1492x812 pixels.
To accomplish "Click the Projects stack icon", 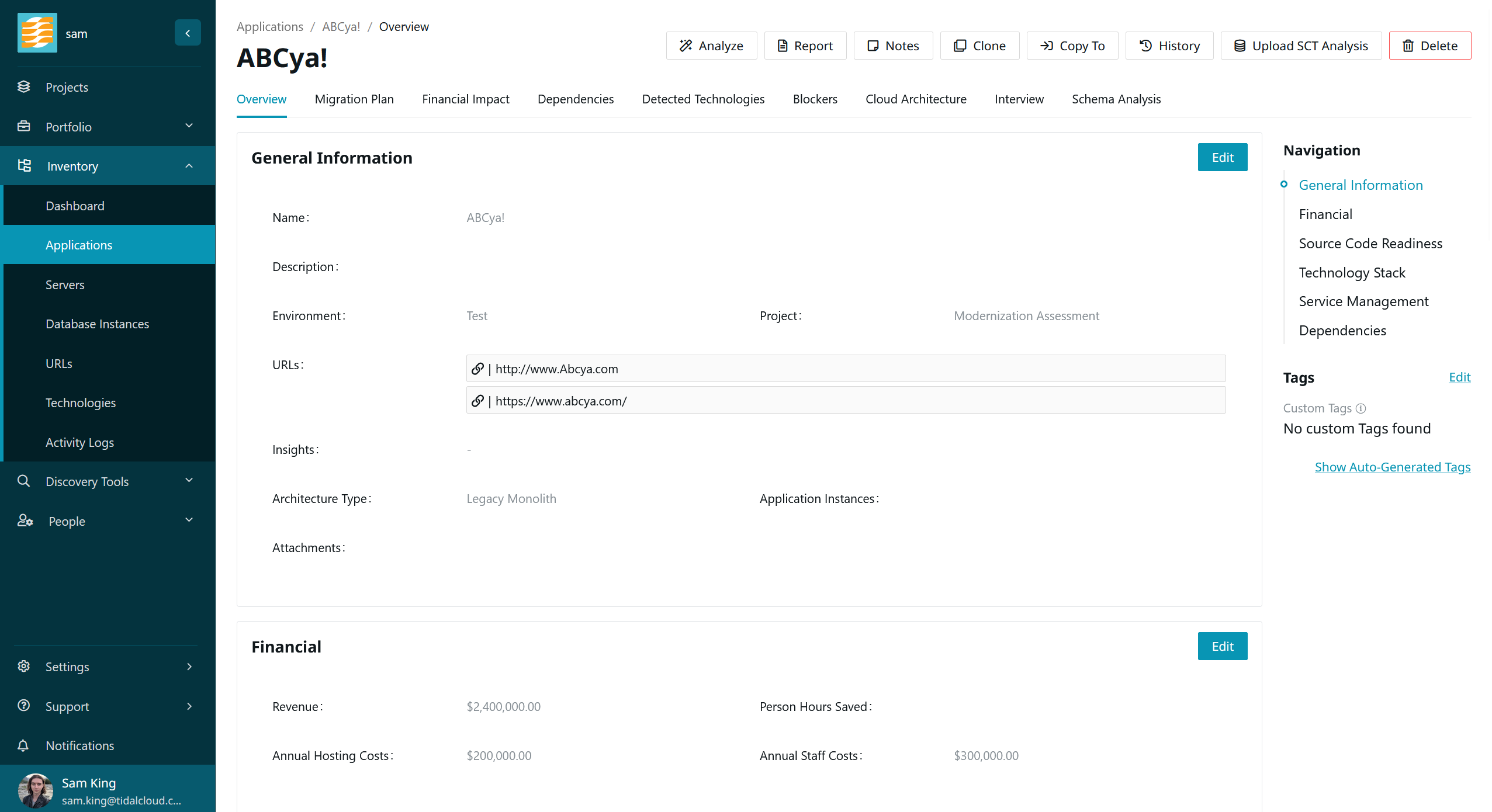I will point(24,86).
